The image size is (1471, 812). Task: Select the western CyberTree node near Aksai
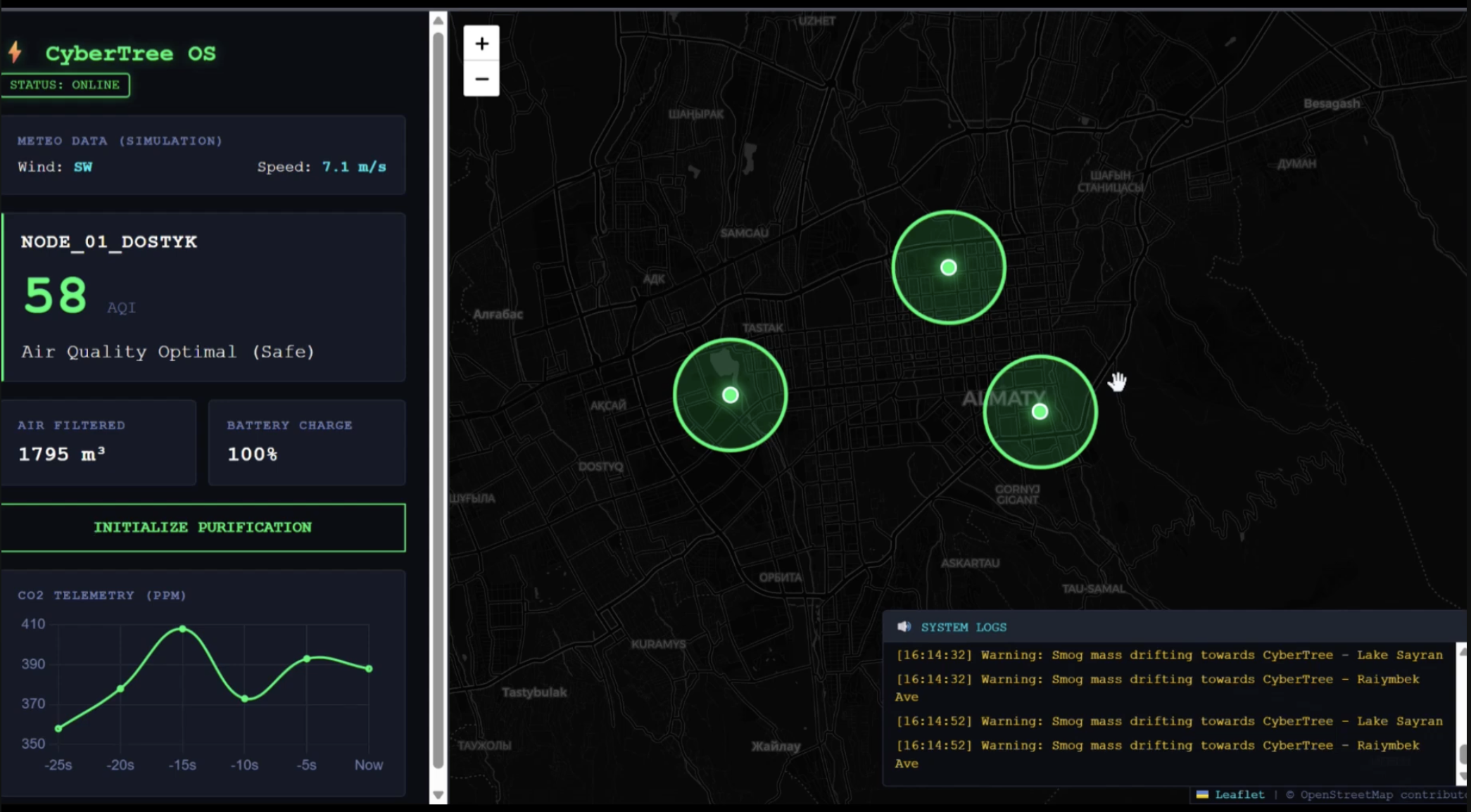pos(731,395)
